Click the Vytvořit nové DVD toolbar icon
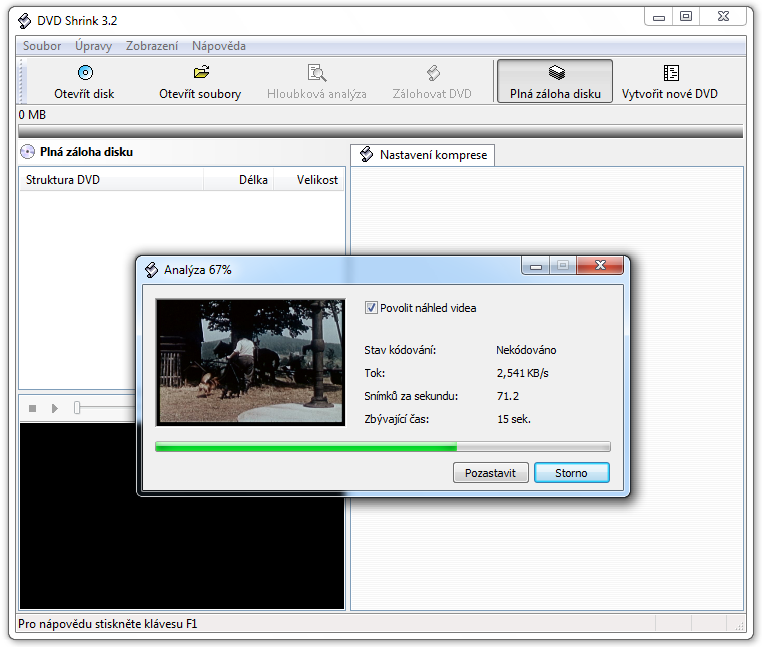The image size is (762, 647). 671,73
